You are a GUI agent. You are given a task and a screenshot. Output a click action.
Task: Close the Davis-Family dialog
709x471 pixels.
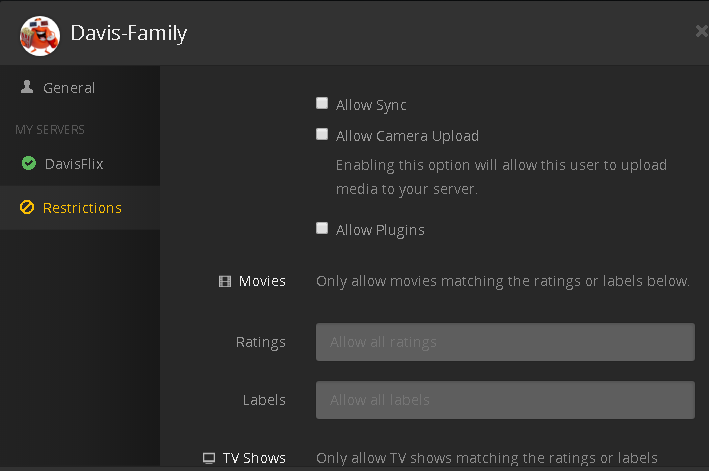pos(701,32)
